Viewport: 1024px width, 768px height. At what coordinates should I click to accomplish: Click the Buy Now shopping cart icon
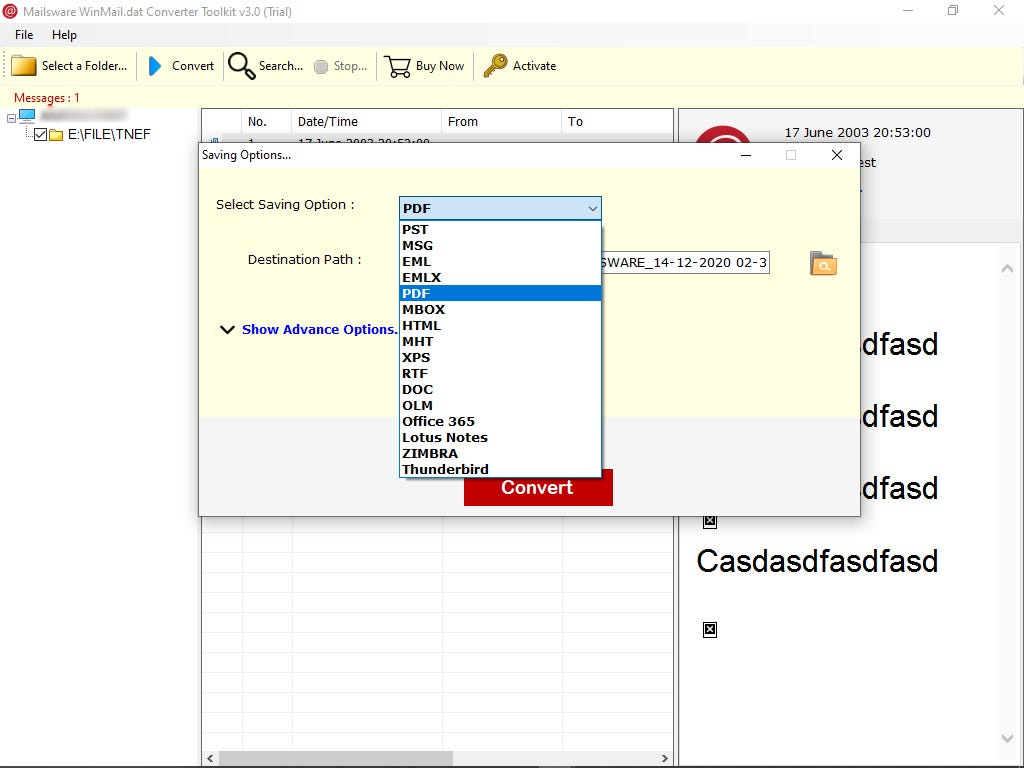click(397, 66)
